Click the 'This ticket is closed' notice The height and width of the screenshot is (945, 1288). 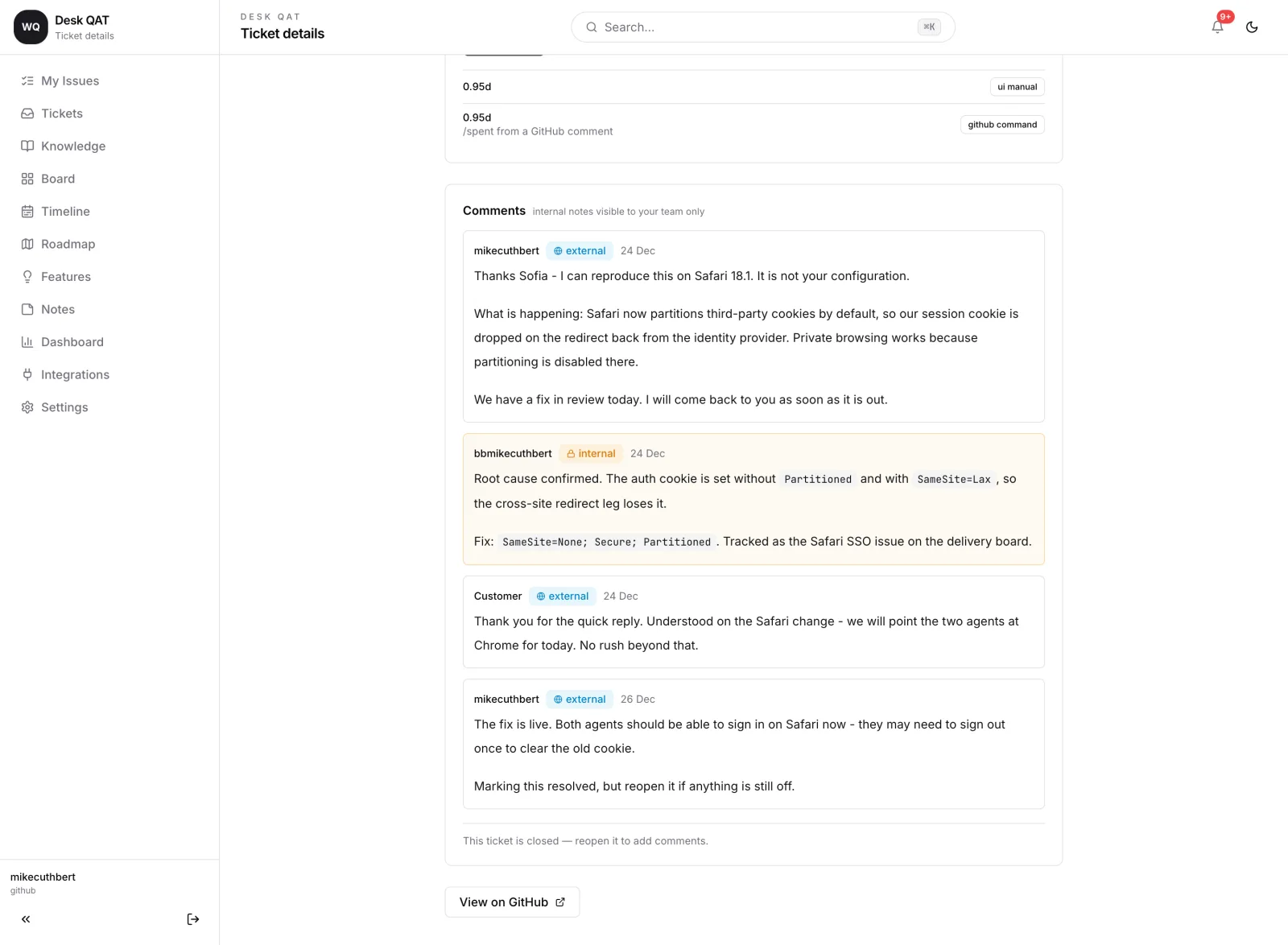tap(585, 841)
